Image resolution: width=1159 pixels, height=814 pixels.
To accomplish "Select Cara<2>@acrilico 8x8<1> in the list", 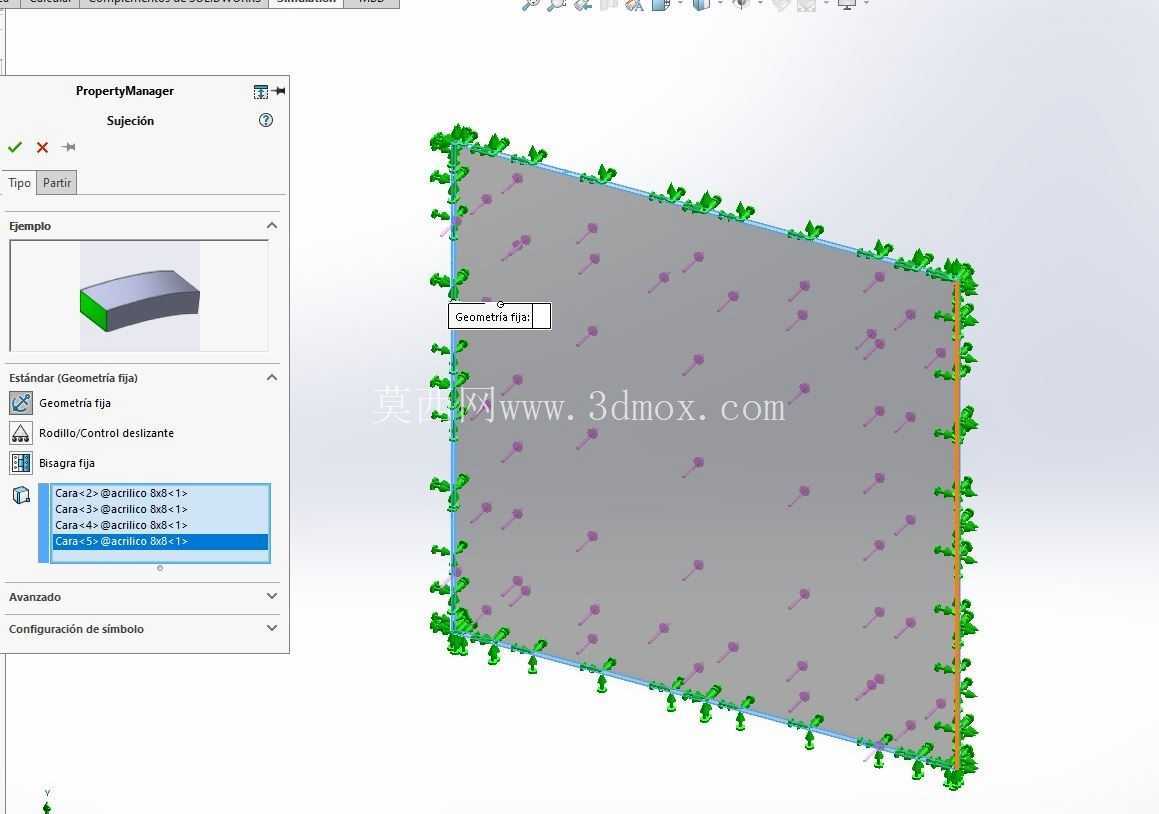I will pyautogui.click(x=160, y=493).
